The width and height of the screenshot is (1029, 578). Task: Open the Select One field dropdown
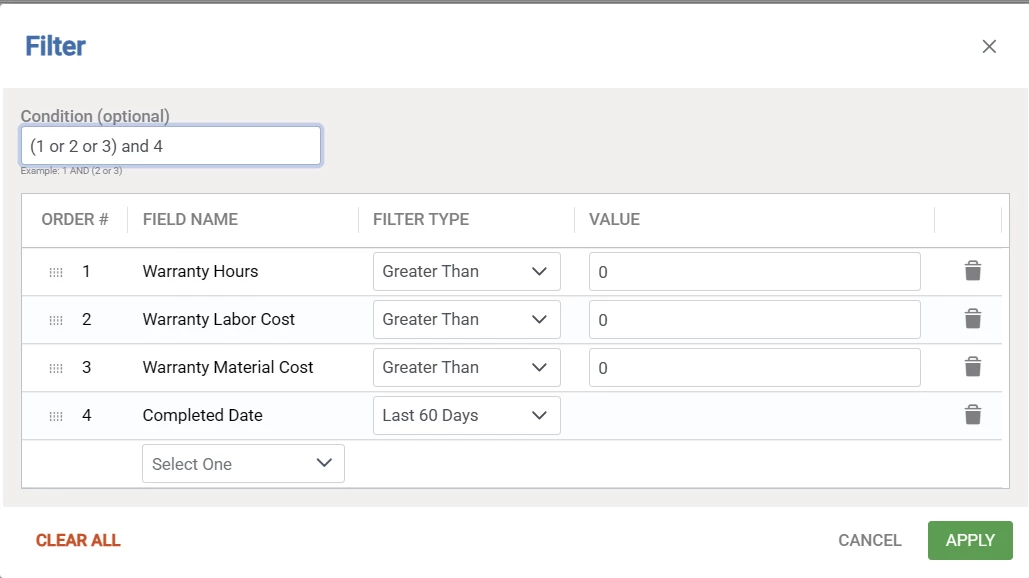tap(243, 464)
